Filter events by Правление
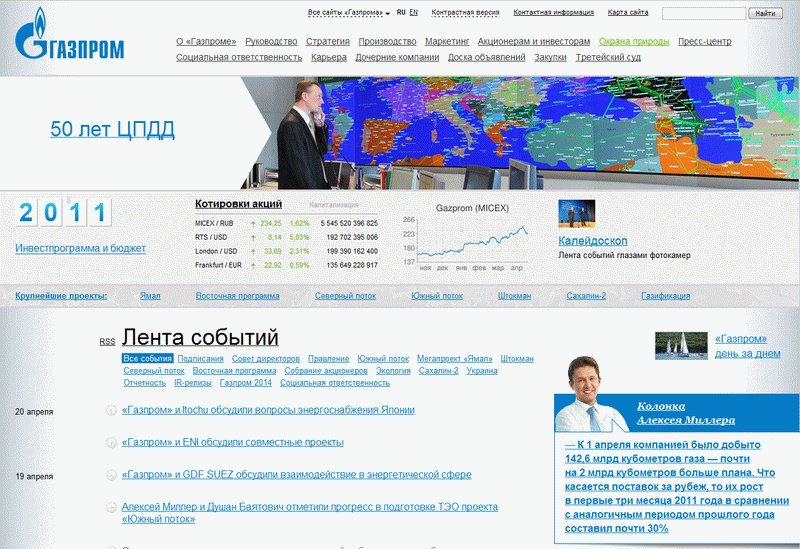This screenshot has width=800, height=549. point(329,359)
